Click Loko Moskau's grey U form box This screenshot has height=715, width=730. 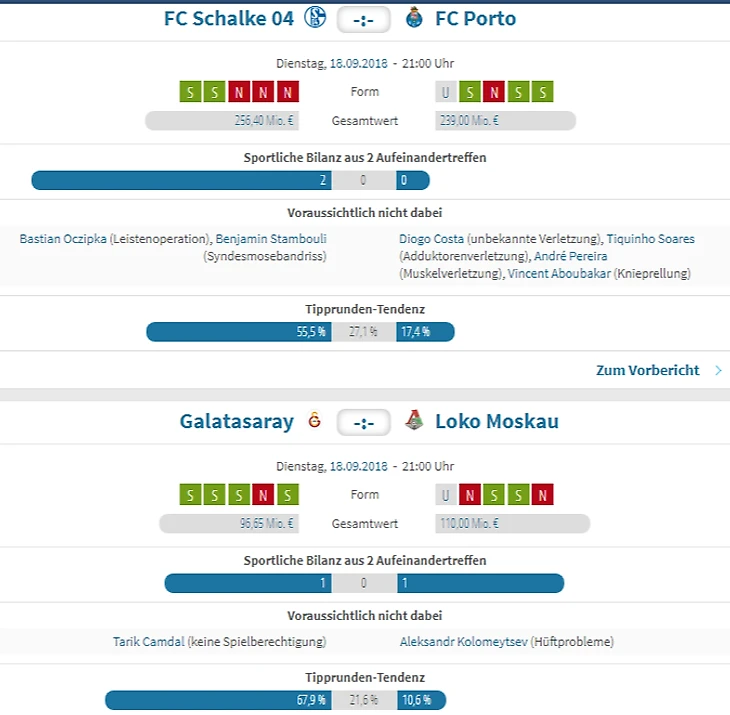click(446, 495)
